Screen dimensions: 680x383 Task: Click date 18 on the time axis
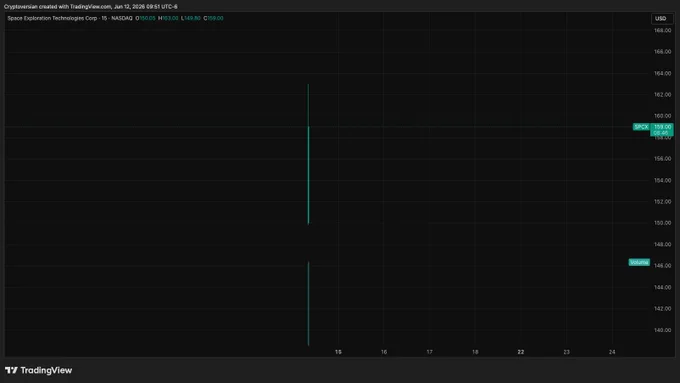coord(475,352)
